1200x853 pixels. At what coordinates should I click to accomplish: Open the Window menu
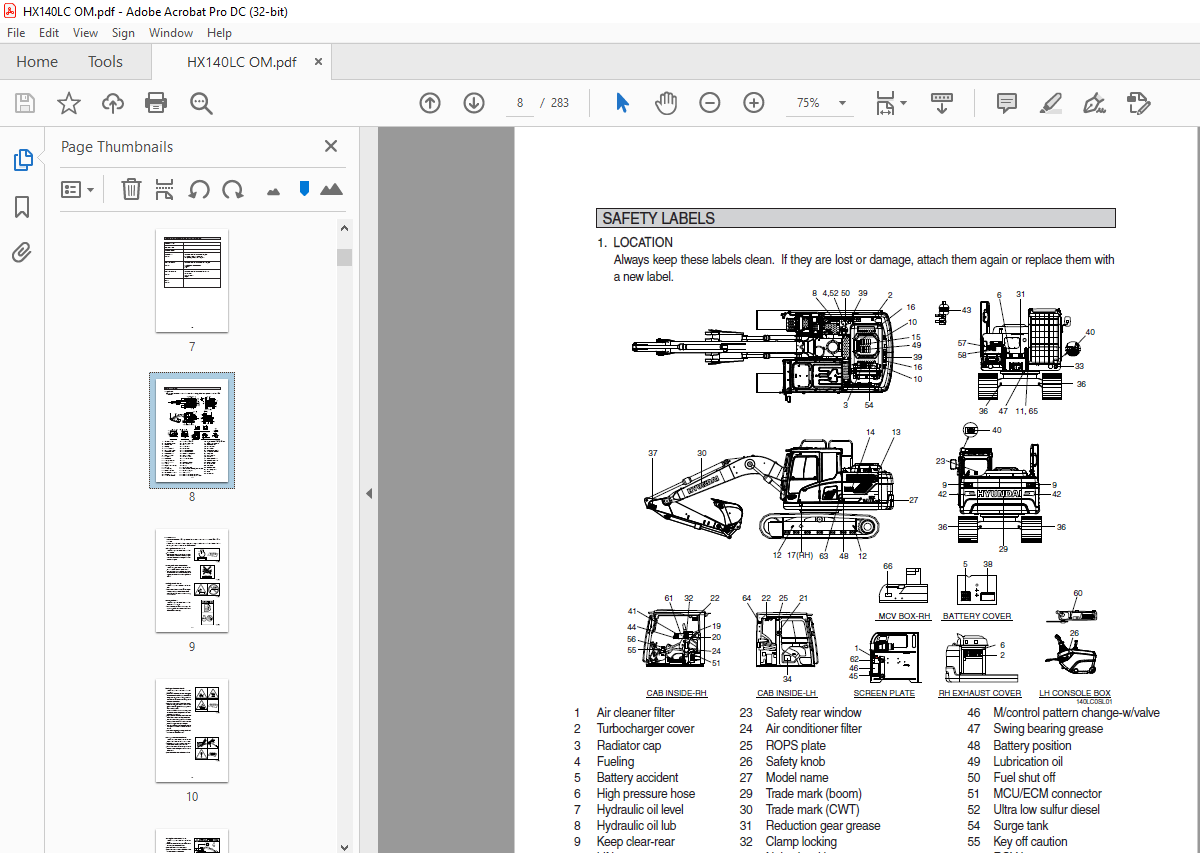(171, 33)
